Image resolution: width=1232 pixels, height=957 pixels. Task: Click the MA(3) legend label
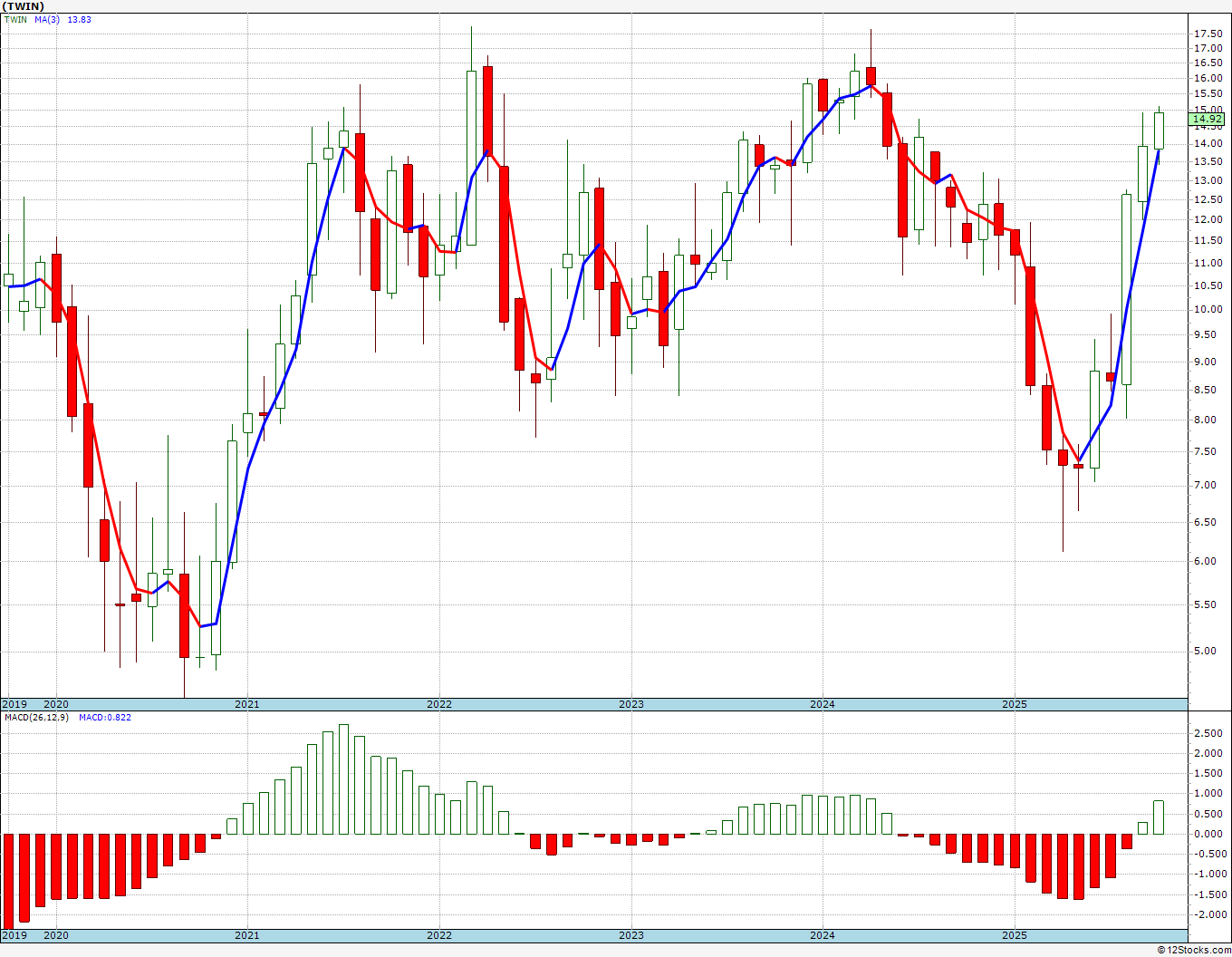48,19
